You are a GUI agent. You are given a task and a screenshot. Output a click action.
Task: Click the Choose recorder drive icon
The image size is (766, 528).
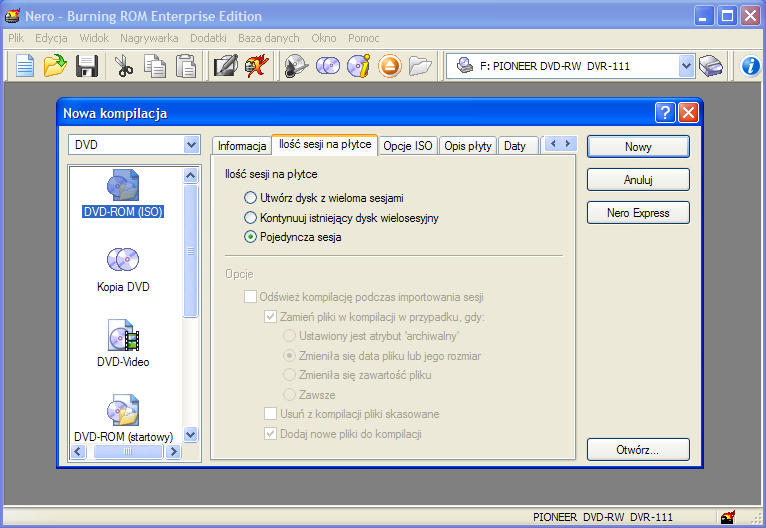(711, 66)
